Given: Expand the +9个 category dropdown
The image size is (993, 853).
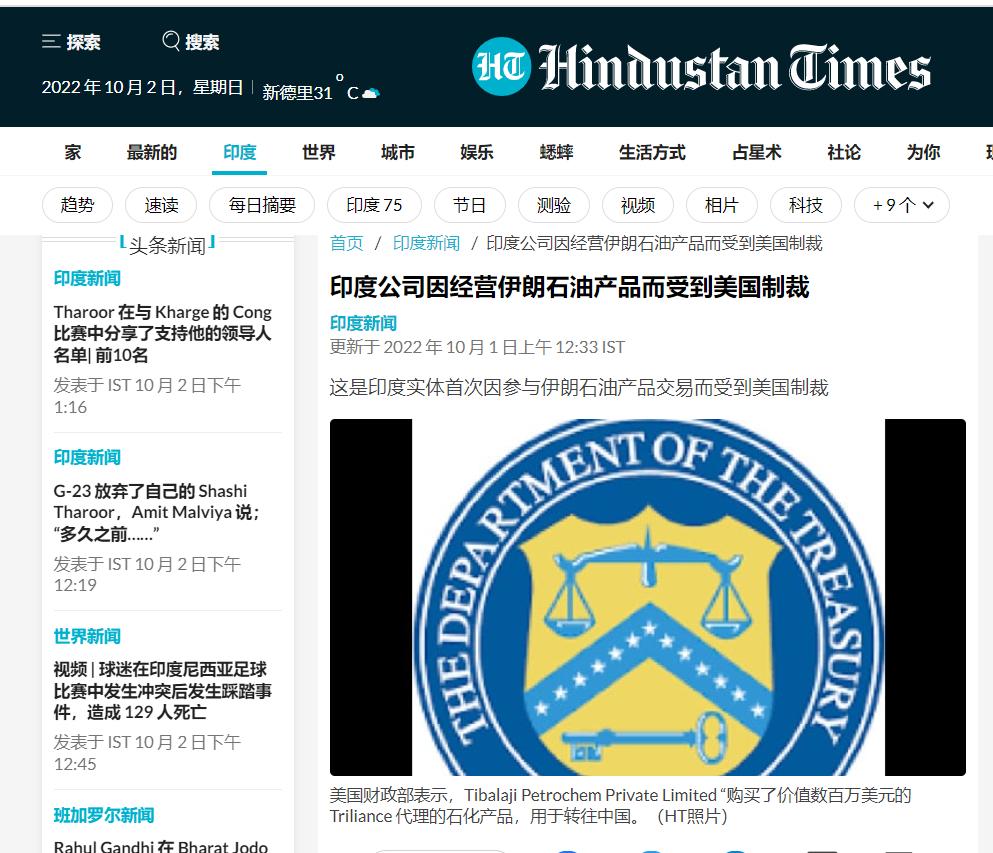Looking at the screenshot, I should pyautogui.click(x=901, y=205).
